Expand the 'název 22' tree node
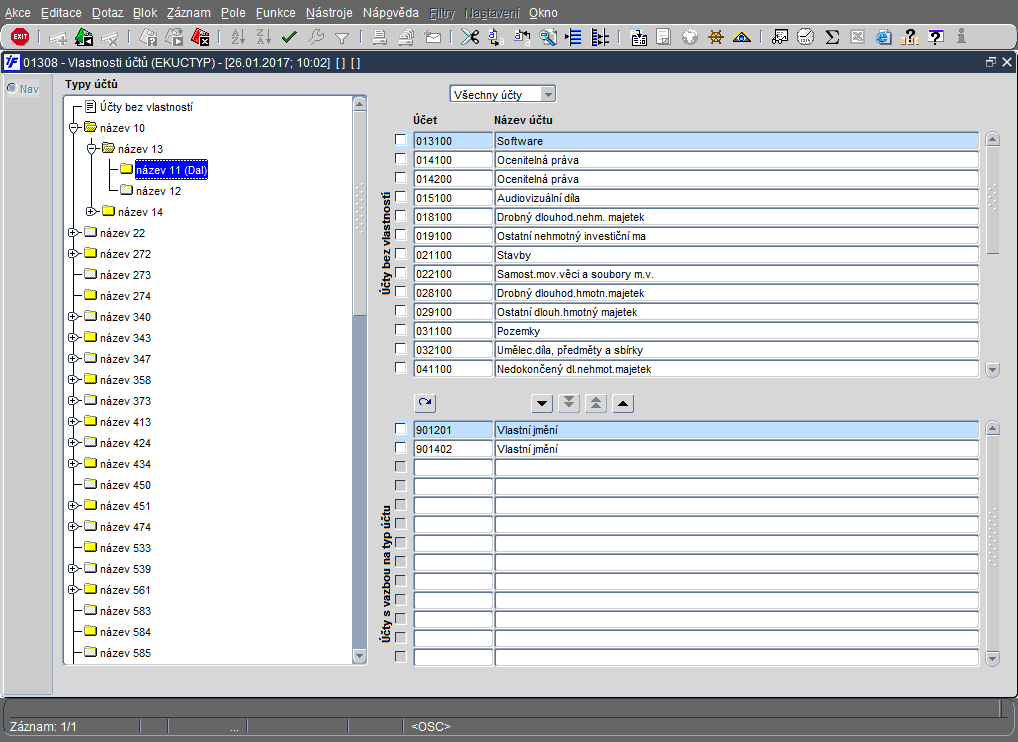Image resolution: width=1018 pixels, height=742 pixels. [x=73, y=233]
